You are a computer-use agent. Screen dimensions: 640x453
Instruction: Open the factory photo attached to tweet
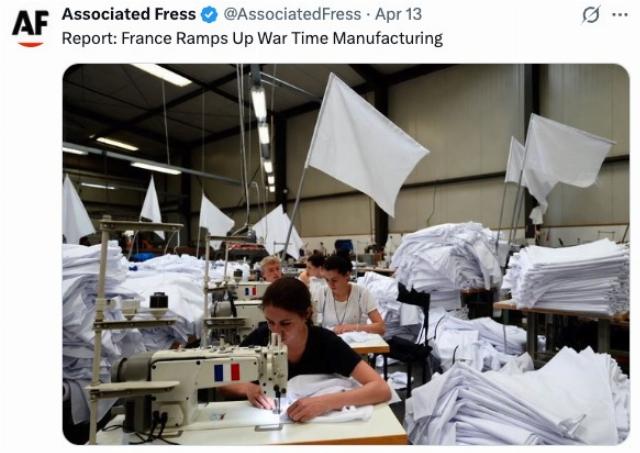346,254
